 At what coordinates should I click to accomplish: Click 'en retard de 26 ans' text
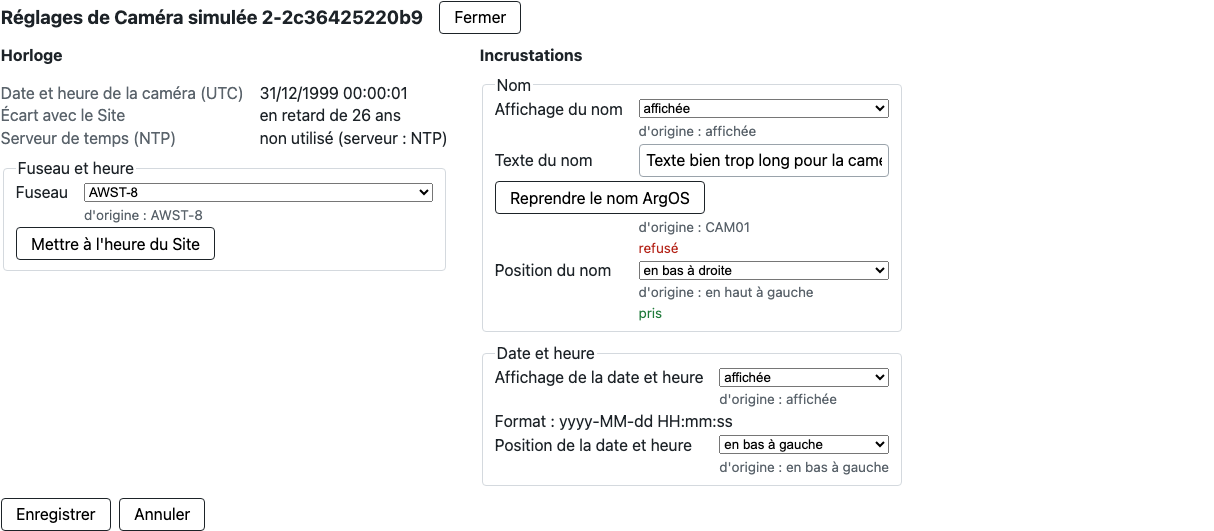330,115
